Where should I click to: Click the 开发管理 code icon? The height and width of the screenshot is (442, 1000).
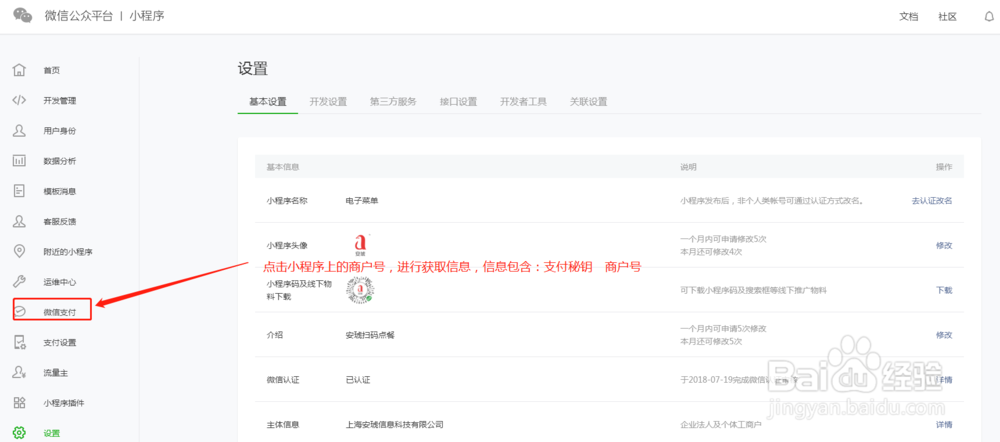coord(19,100)
